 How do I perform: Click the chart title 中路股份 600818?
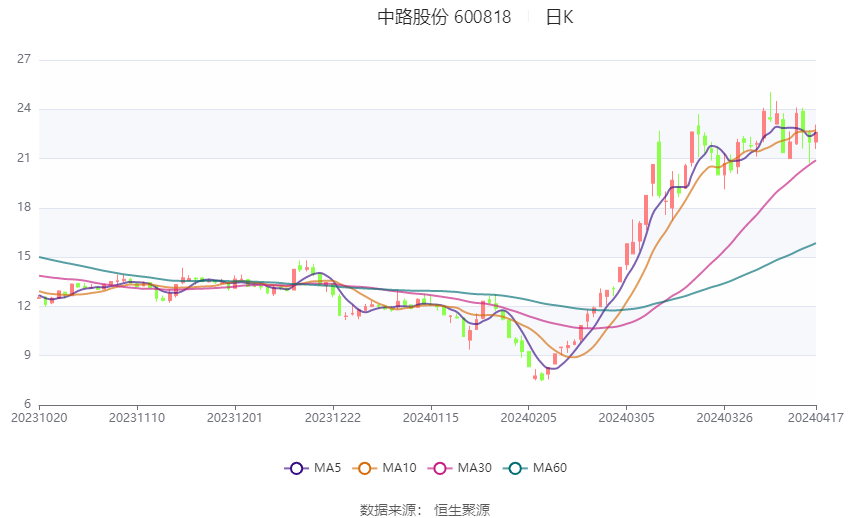pyautogui.click(x=444, y=17)
